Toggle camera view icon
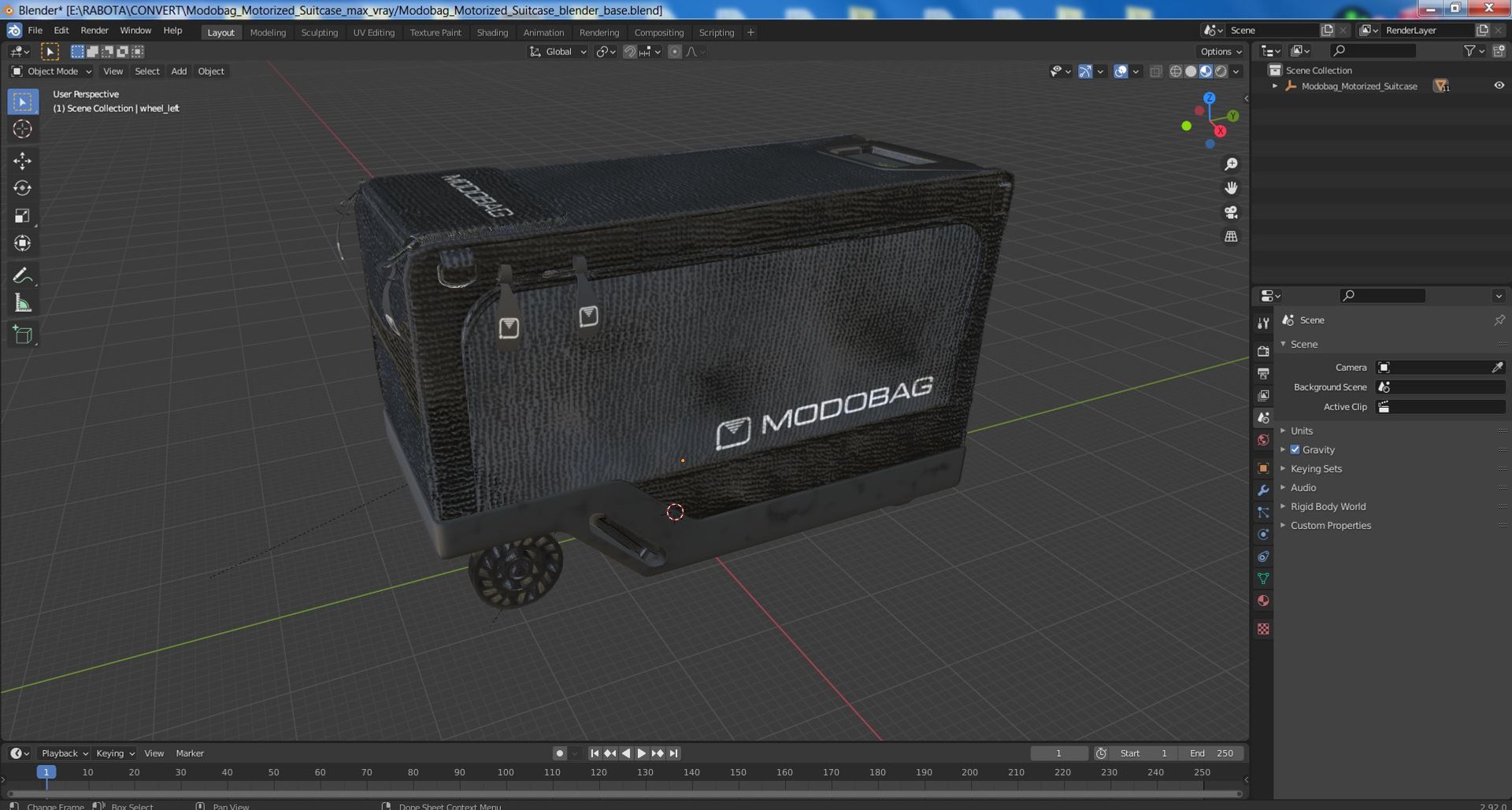Image resolution: width=1512 pixels, height=810 pixels. pyautogui.click(x=1231, y=213)
